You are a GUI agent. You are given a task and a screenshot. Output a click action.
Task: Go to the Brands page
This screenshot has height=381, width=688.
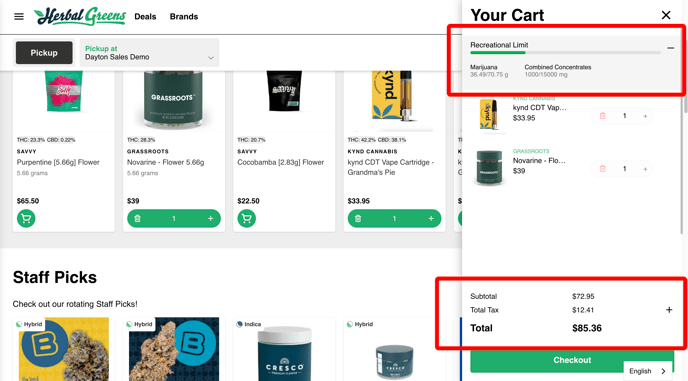click(x=184, y=17)
